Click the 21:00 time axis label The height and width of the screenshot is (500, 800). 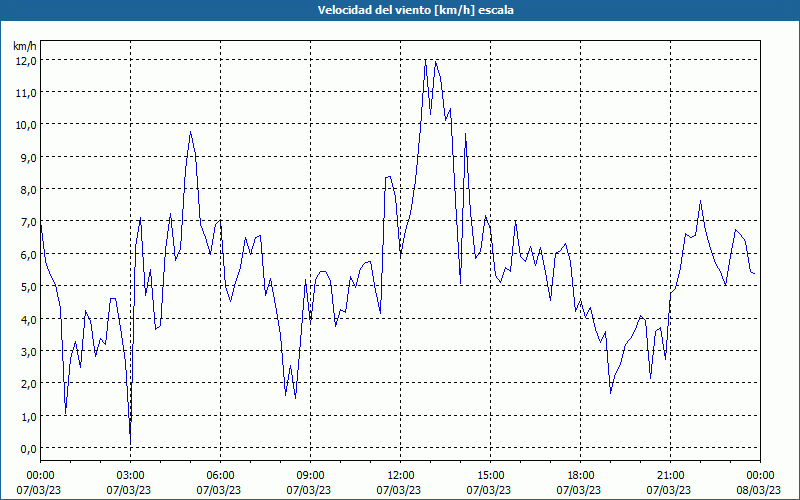670,476
